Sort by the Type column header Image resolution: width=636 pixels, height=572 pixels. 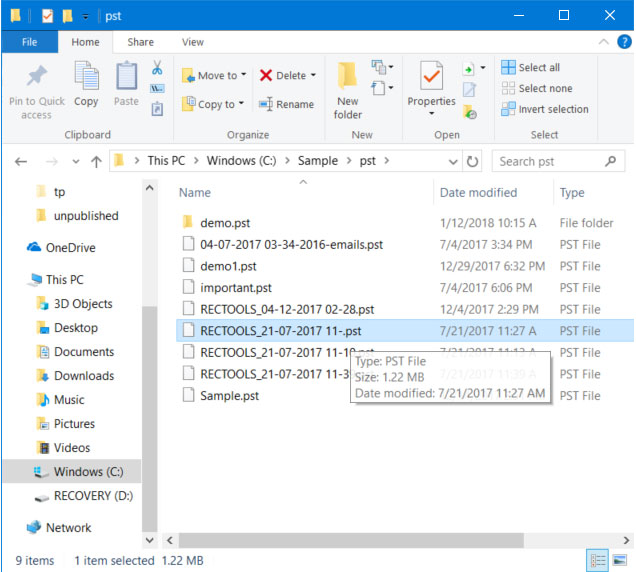click(x=572, y=193)
